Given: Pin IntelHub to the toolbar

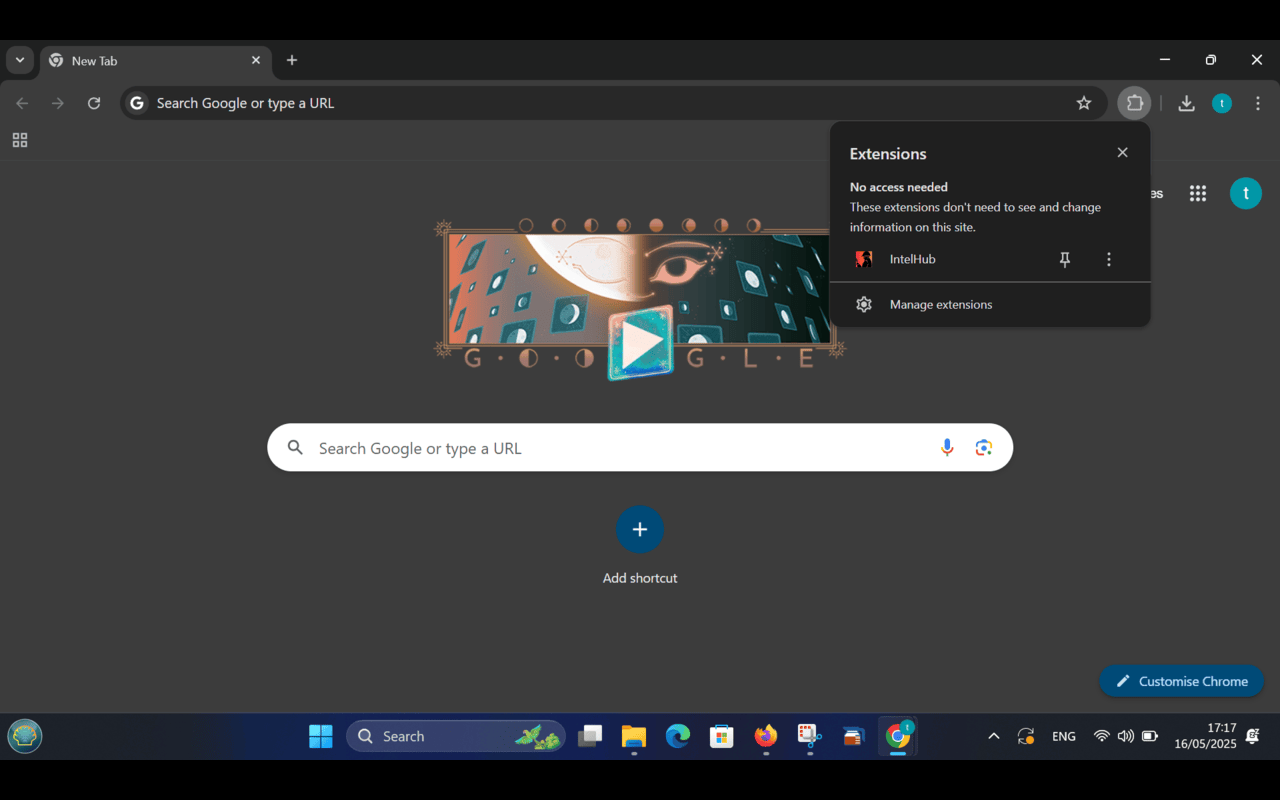Looking at the screenshot, I should coord(1065,259).
